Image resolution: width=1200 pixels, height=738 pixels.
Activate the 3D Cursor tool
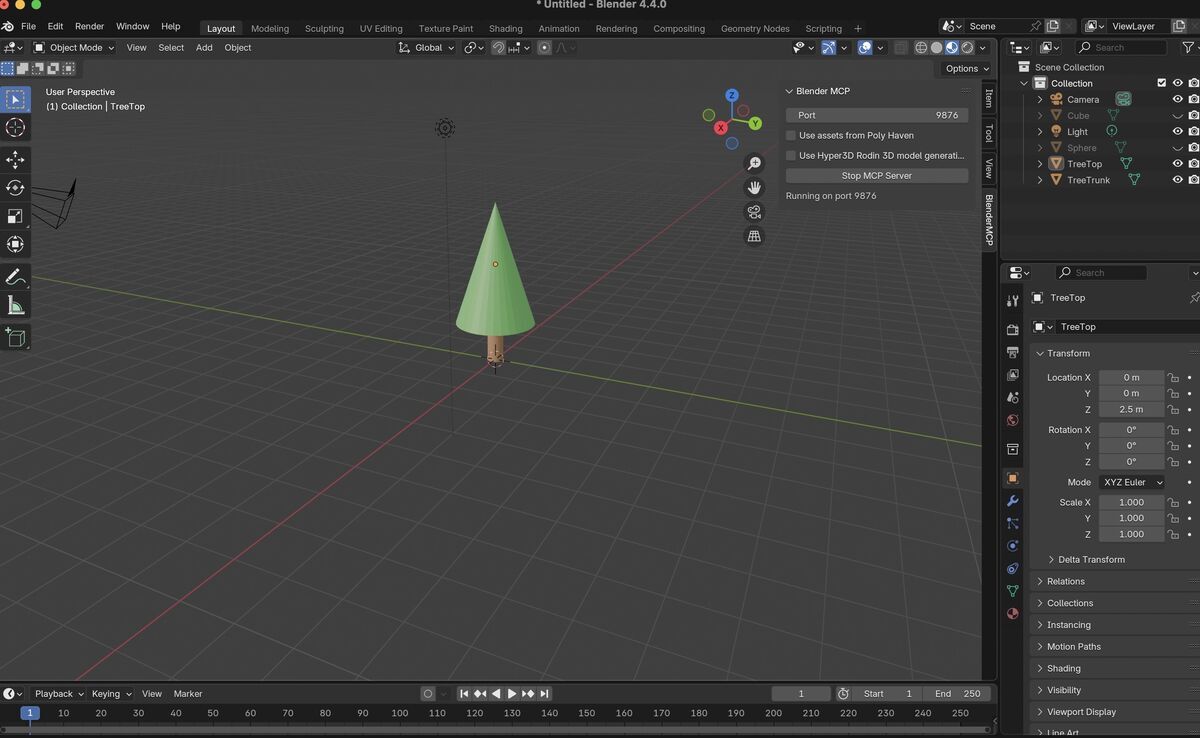click(x=15, y=127)
